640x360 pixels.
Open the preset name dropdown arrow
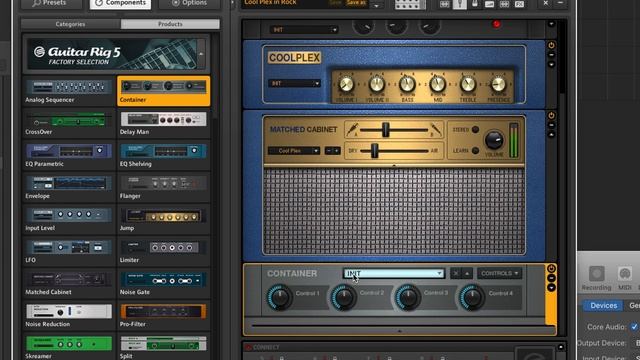[x=376, y=5]
